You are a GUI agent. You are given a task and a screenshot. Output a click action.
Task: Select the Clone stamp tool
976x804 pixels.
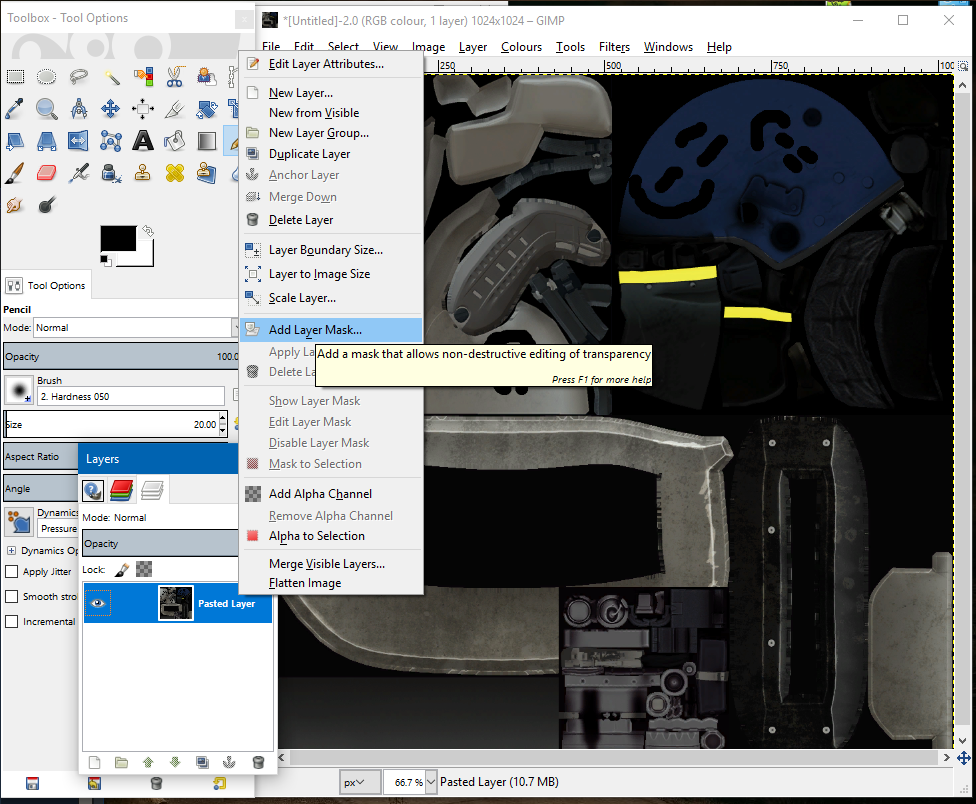(143, 173)
